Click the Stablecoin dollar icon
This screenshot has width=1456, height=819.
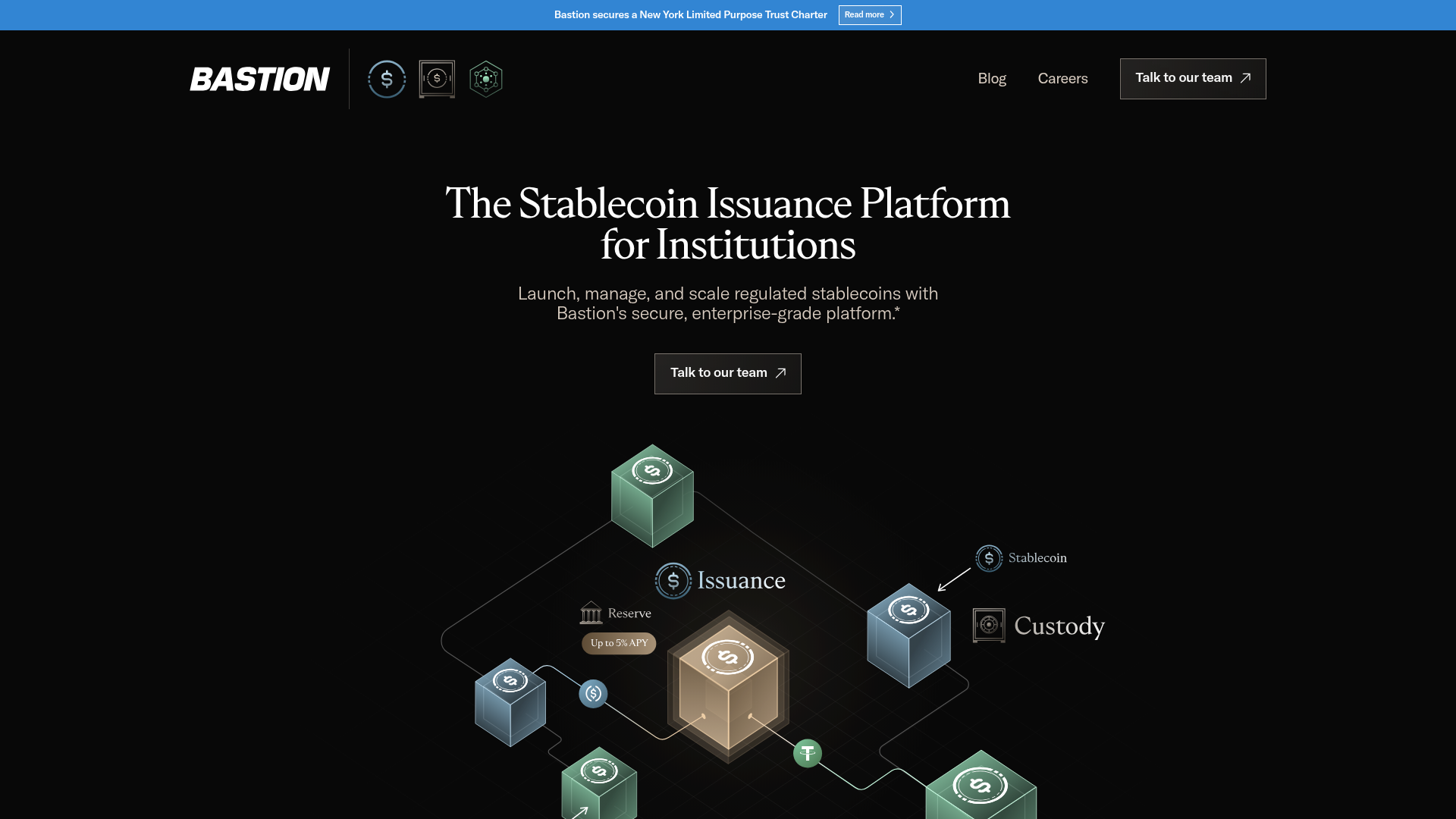click(989, 558)
